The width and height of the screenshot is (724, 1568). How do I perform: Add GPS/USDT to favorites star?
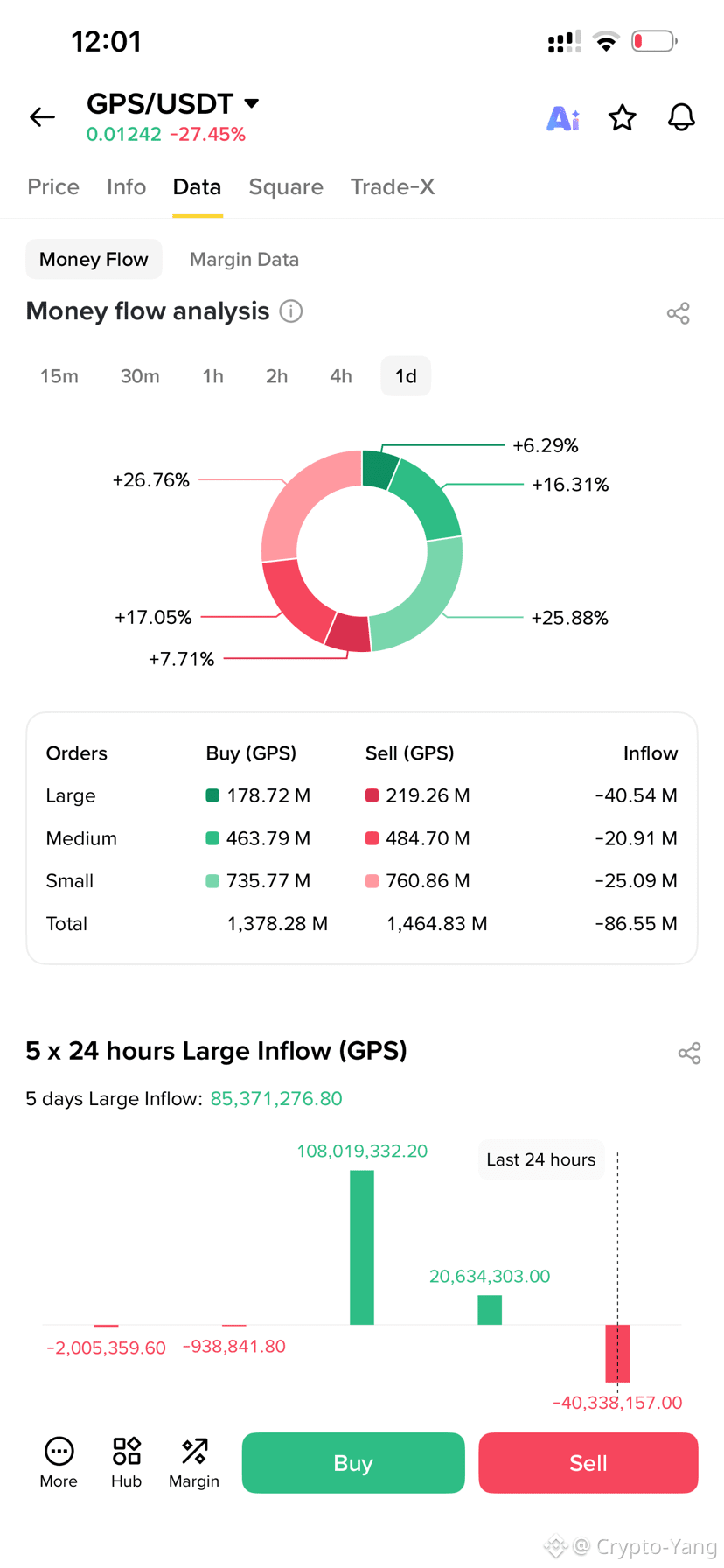pos(623,117)
